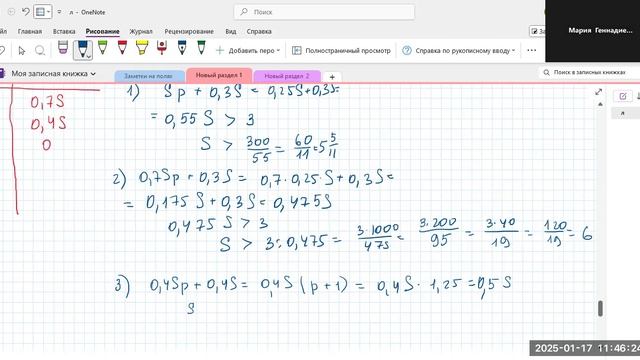Viewport: 640px width, 360px height.
Task: Open the Вставка ribbon tab
Action: pyautogui.click(x=64, y=31)
